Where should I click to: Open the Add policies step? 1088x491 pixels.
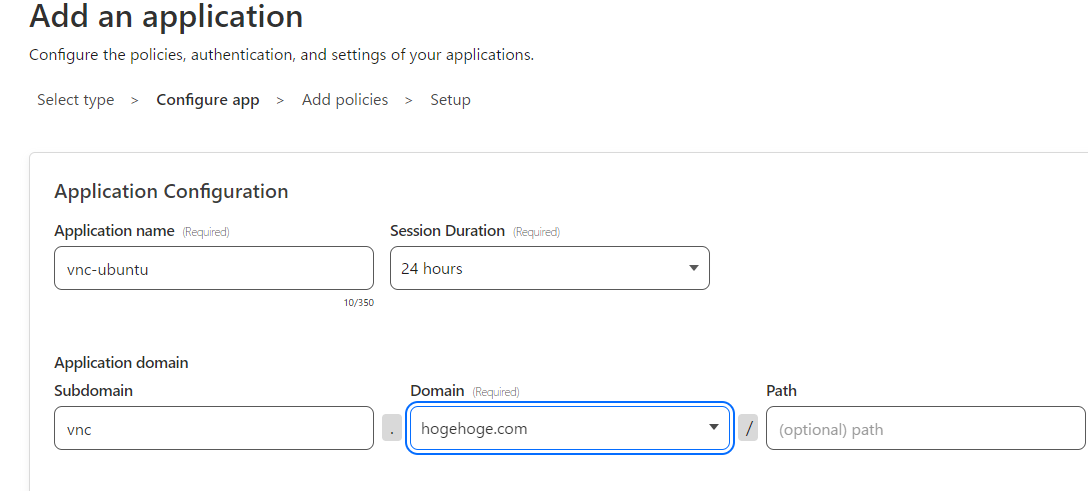tap(345, 100)
